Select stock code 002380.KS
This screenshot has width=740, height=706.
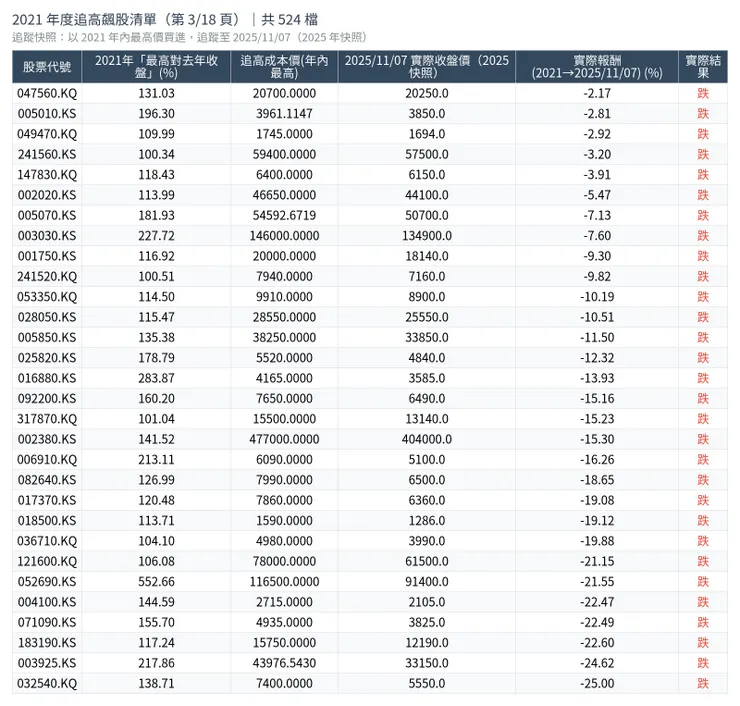pos(47,439)
